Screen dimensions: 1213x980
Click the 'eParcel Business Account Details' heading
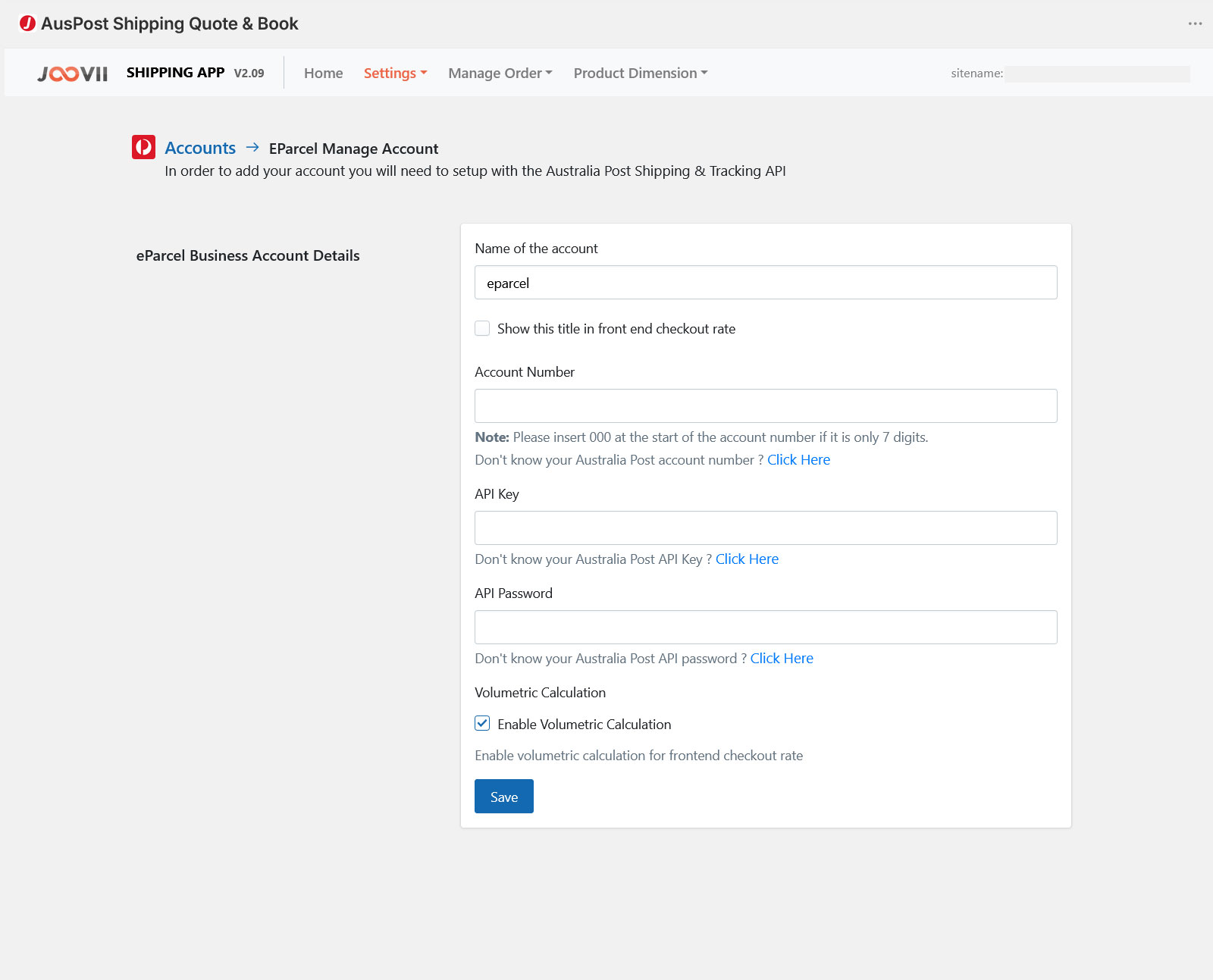[248, 255]
